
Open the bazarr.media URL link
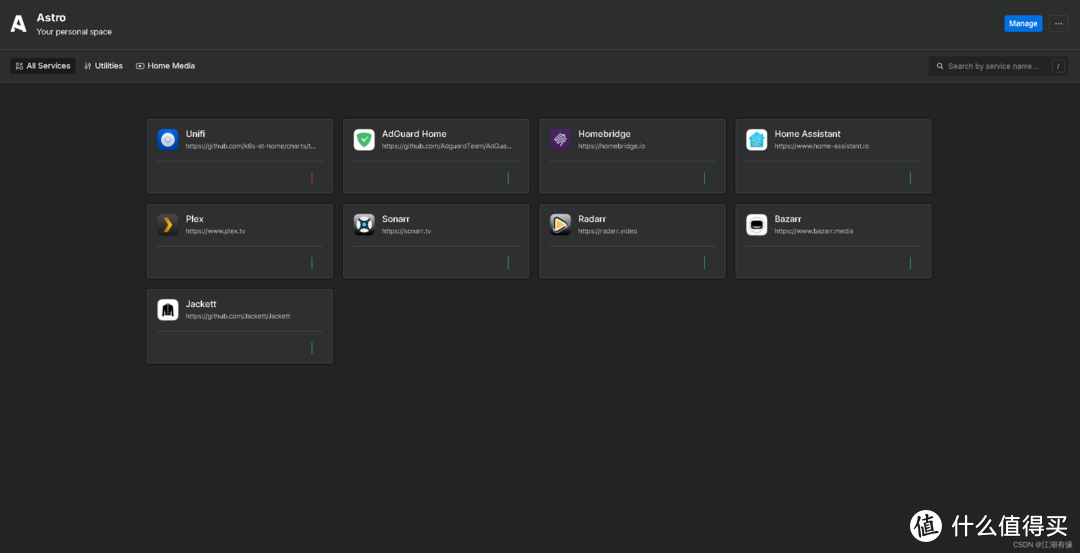813,231
